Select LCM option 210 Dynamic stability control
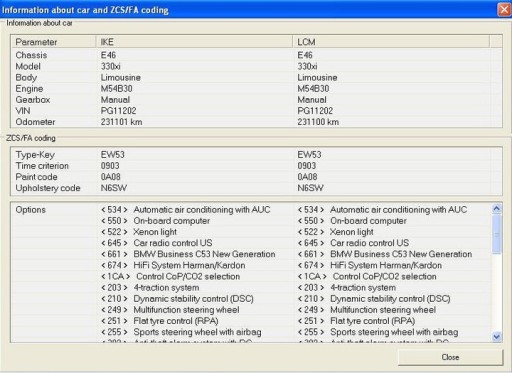 [374, 299]
